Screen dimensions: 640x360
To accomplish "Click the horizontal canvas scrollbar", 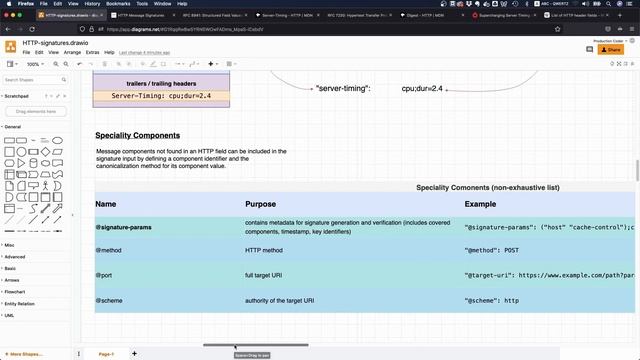I will [x=256, y=345].
